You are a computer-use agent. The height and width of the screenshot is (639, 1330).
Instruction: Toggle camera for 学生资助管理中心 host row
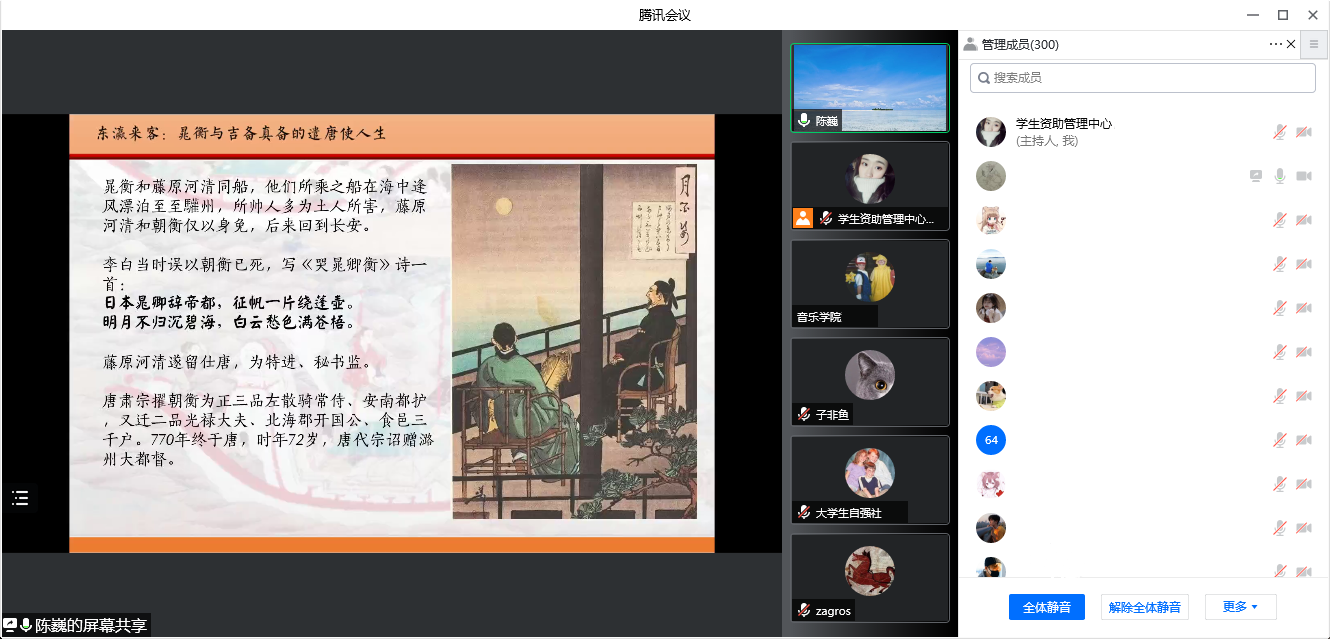pyautogui.click(x=1303, y=132)
